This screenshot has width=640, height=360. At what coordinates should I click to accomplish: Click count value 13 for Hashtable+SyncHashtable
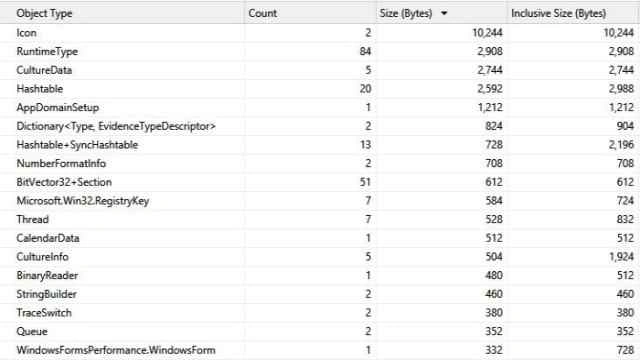tap(365, 145)
